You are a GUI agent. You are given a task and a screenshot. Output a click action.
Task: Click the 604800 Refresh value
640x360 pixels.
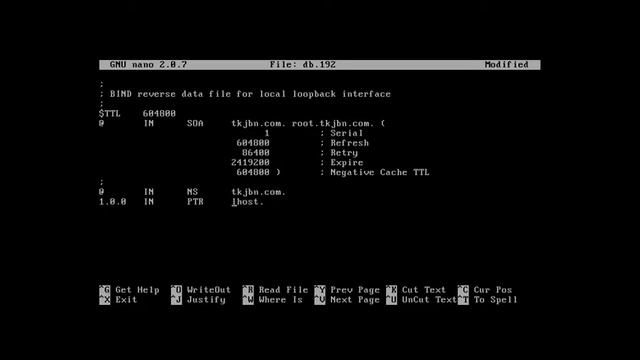253,143
